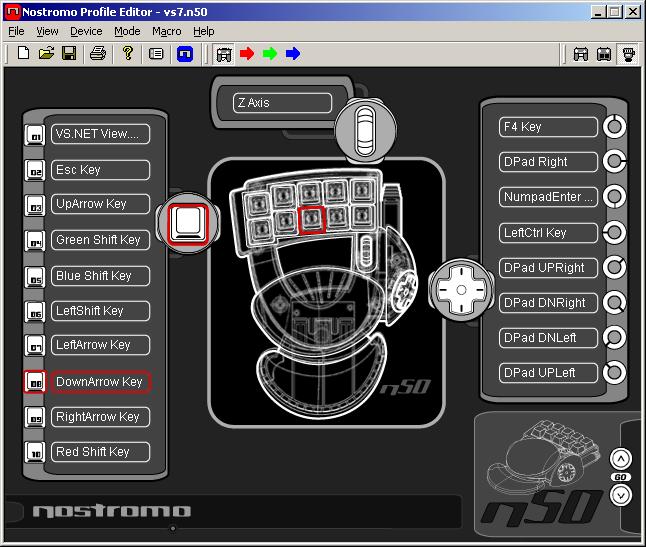Open a profile with the folder icon
This screenshot has height=547, width=646.
[46, 54]
